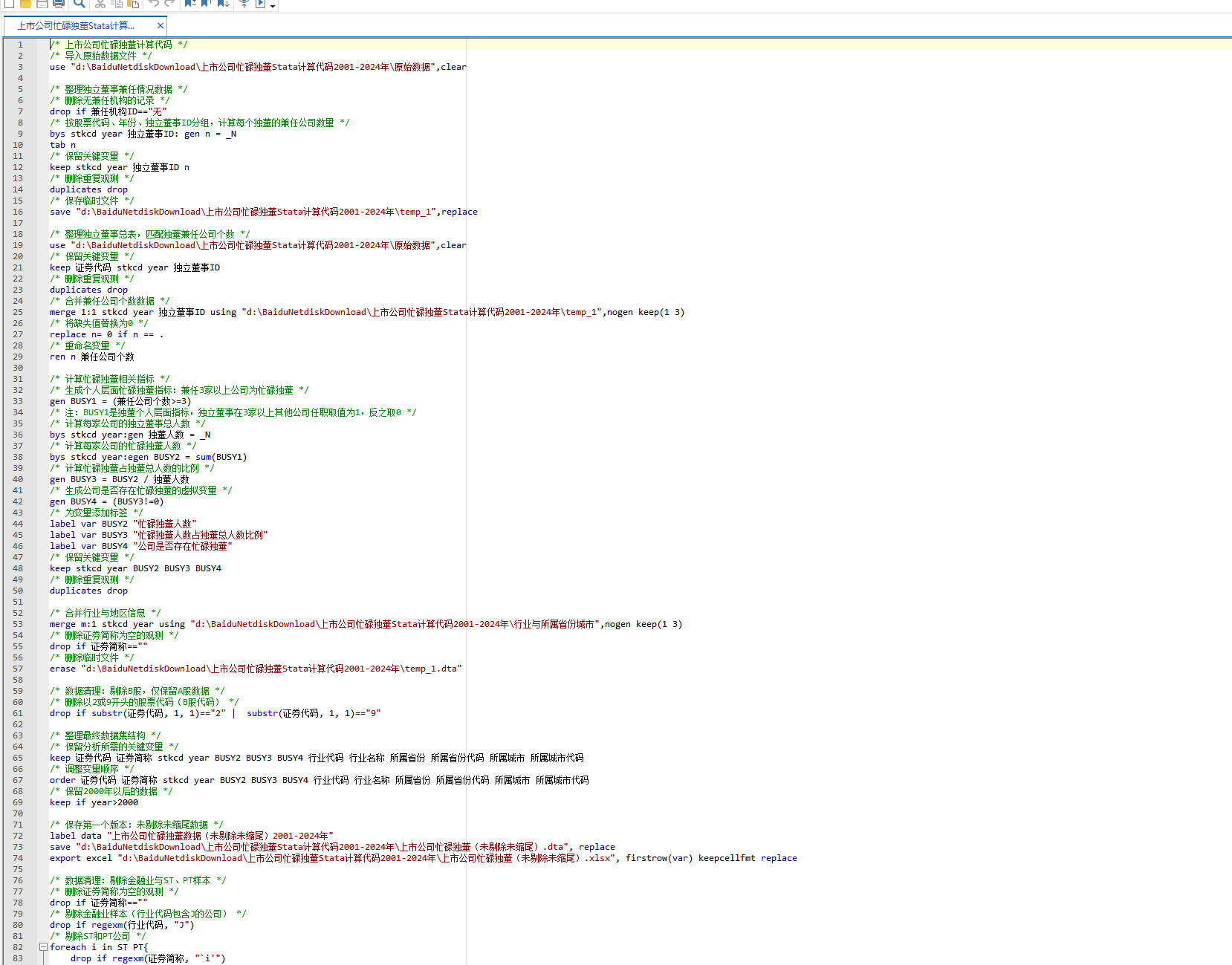This screenshot has width=1232, height=965.
Task: Click the 'merge 1:1 stkcd year' command
Action: (x=367, y=312)
